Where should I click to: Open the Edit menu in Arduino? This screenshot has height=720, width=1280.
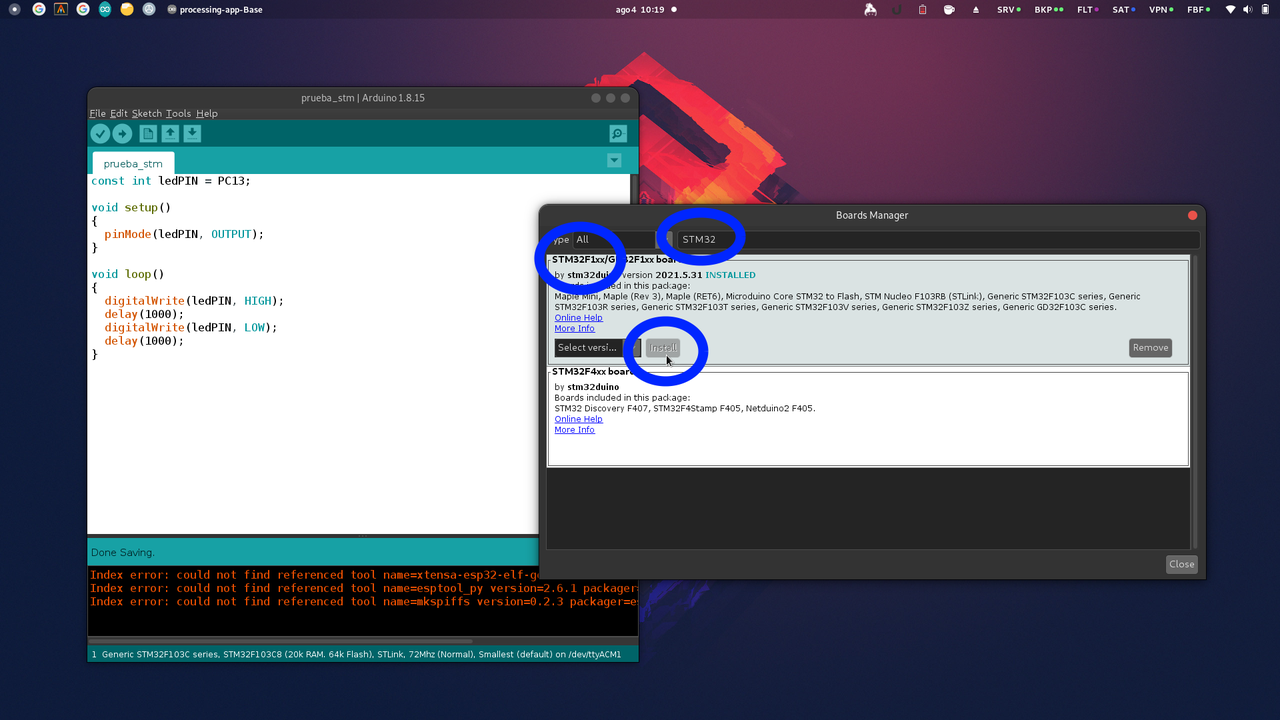point(119,113)
